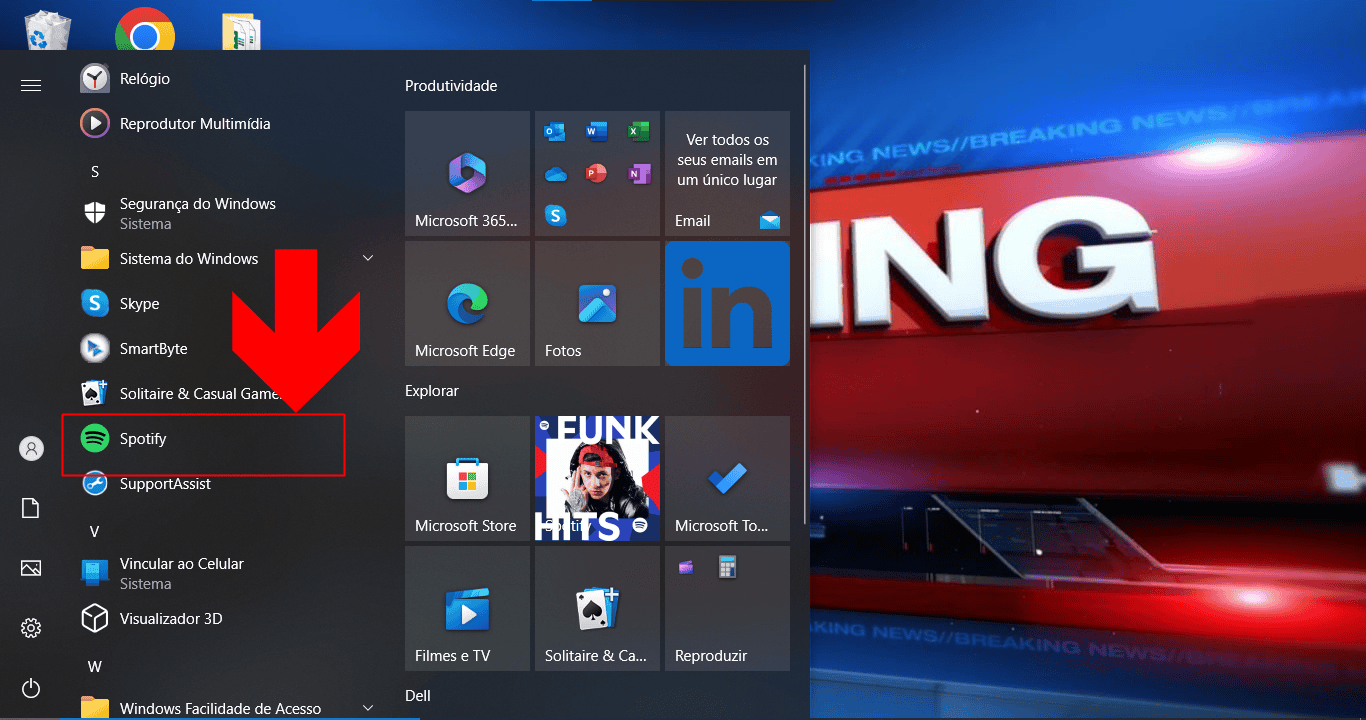Open Outlook in the Office tile group
Viewport: 1366px width, 720px height.
click(x=555, y=132)
